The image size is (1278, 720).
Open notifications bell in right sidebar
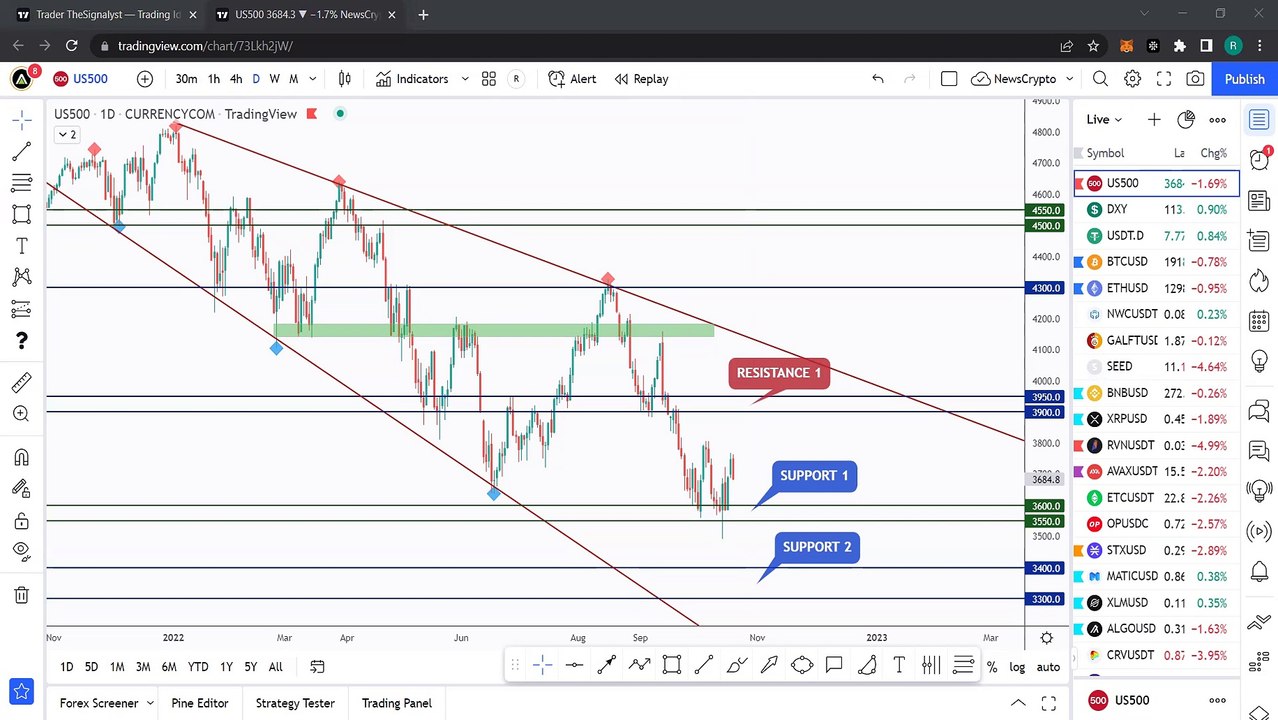click(1259, 572)
